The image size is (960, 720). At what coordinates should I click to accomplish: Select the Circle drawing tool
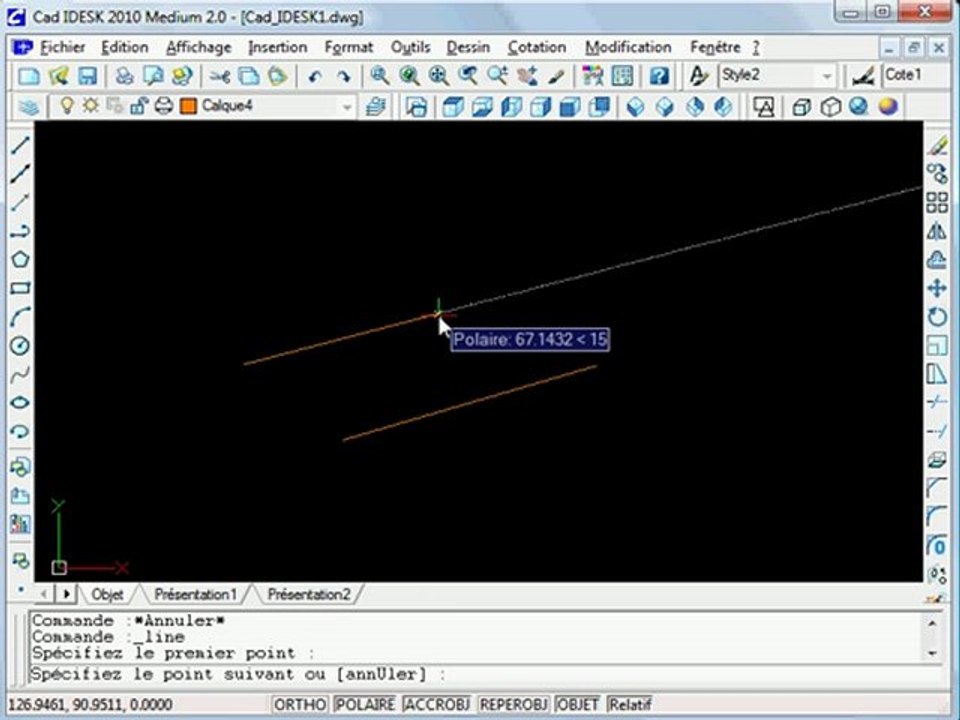tap(20, 345)
